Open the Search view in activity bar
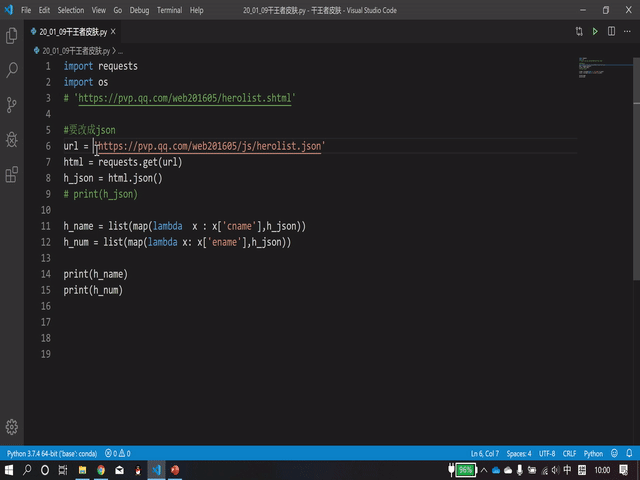Screen dimensions: 640x480 [x=12, y=70]
